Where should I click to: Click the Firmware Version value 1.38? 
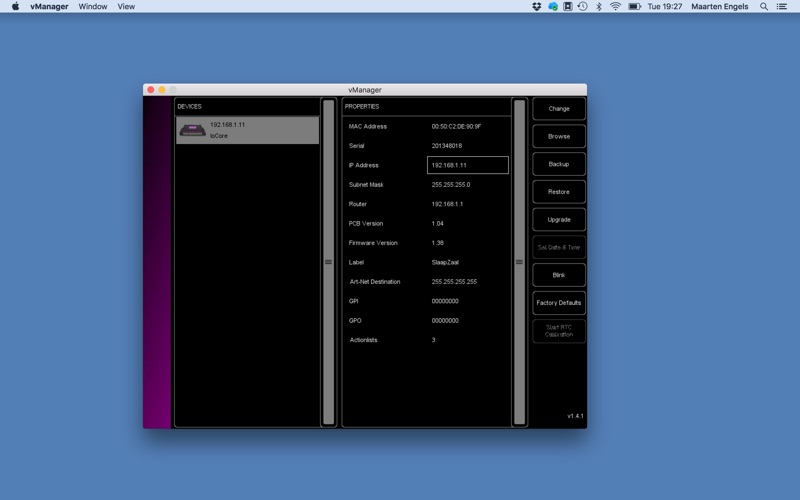pyautogui.click(x=437, y=243)
